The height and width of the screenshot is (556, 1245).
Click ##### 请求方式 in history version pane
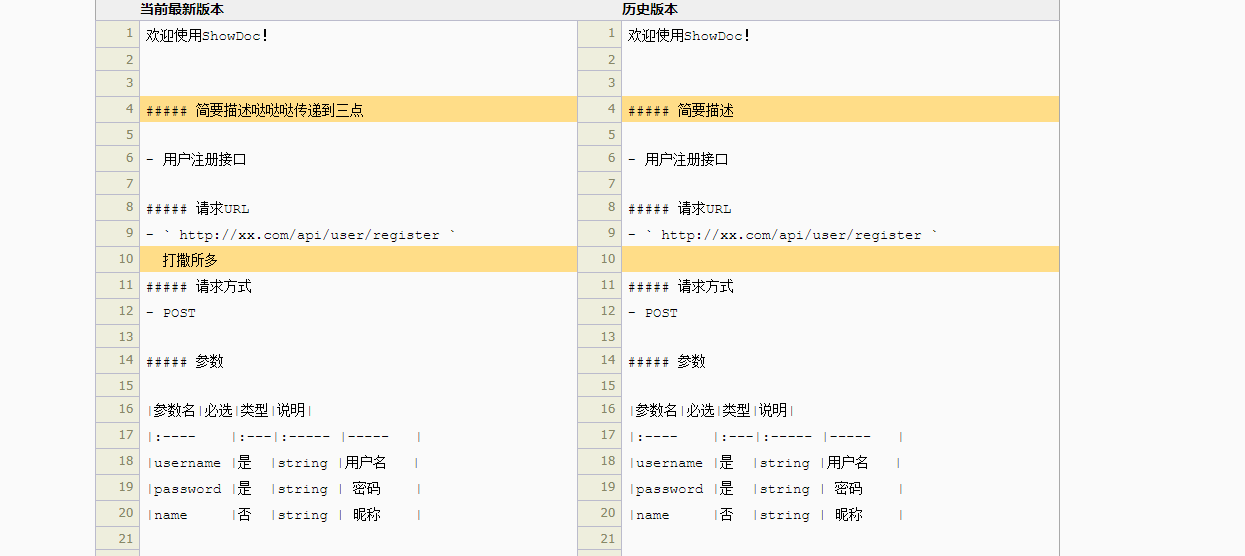coord(681,287)
